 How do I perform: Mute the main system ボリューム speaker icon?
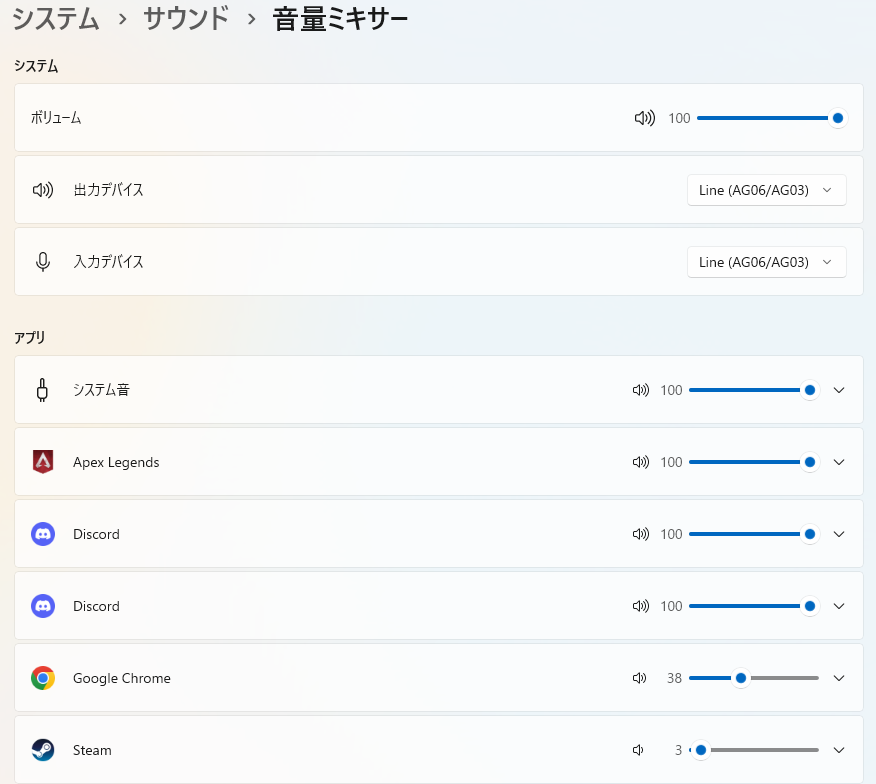(644, 118)
